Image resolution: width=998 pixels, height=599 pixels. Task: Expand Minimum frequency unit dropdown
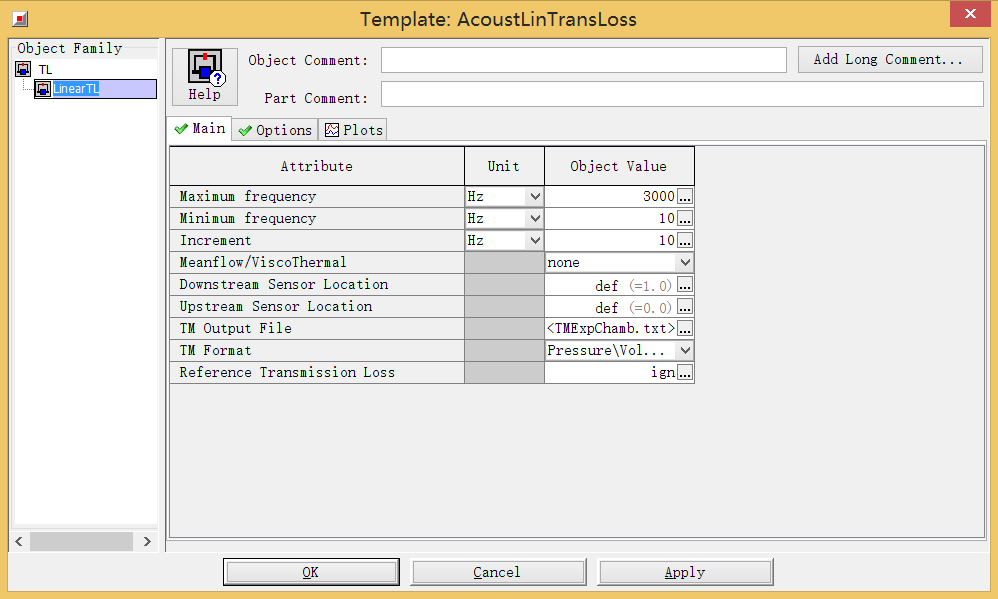pyautogui.click(x=535, y=219)
